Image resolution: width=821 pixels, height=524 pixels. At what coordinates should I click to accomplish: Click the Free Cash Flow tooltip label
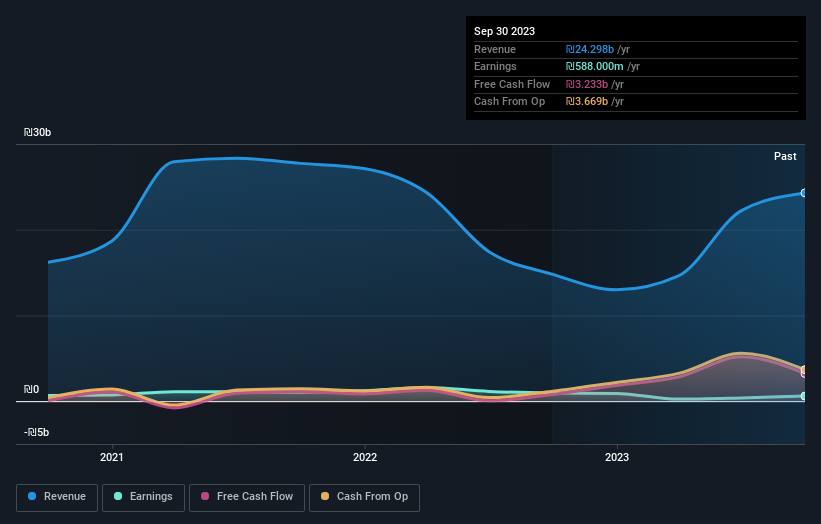coord(512,84)
